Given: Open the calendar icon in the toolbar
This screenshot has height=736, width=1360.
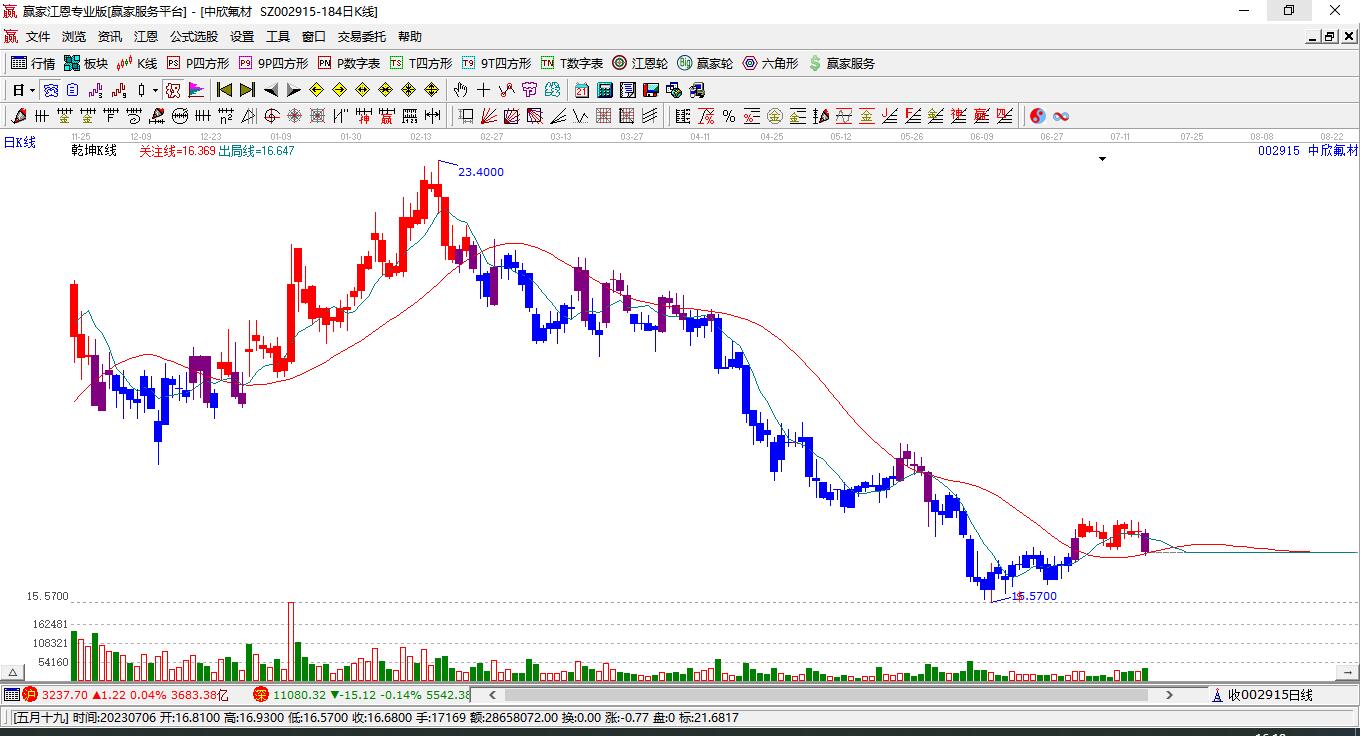Looking at the screenshot, I should 581,90.
